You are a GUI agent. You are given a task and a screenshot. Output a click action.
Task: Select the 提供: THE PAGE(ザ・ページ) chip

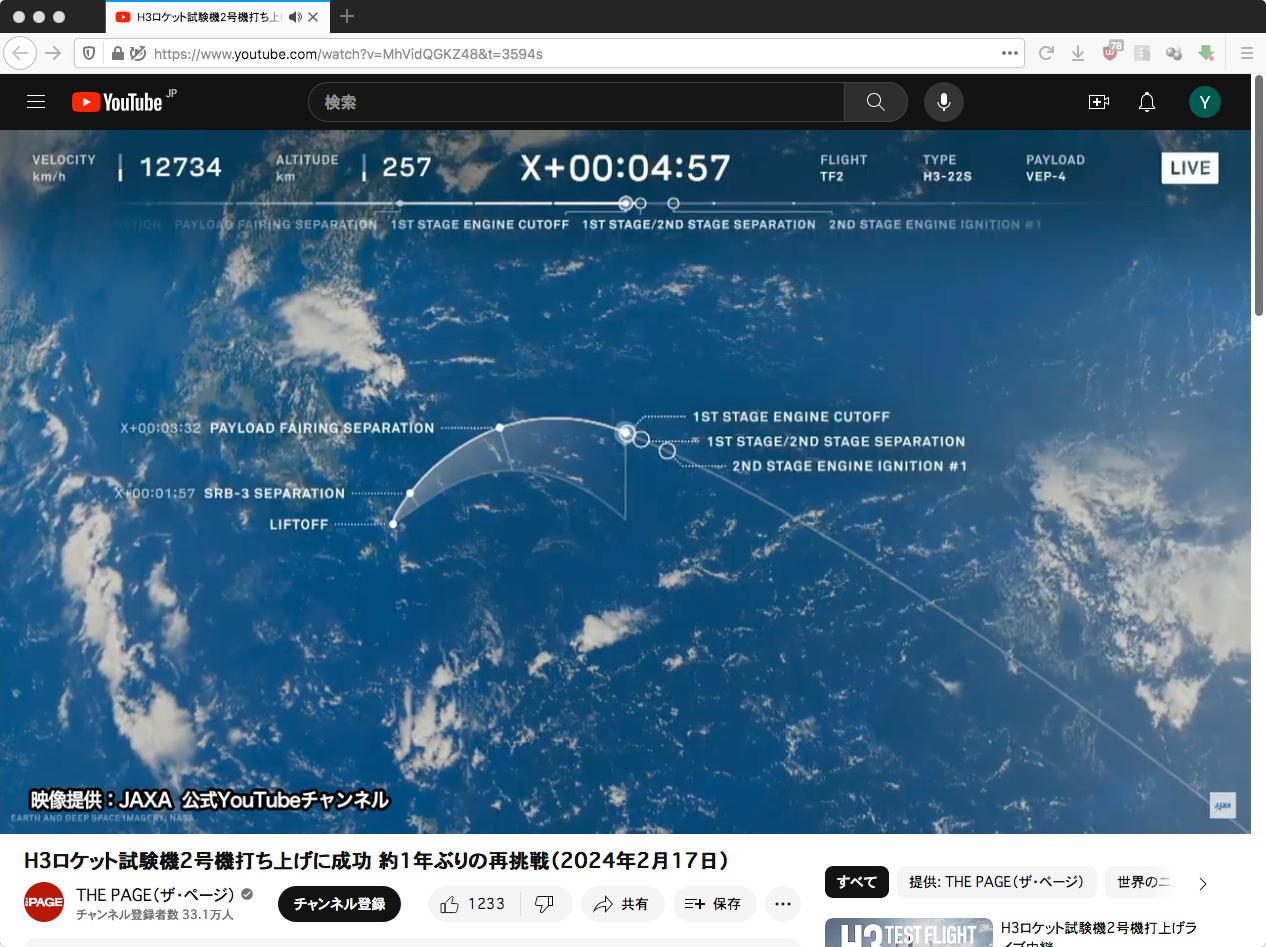[x=997, y=882]
